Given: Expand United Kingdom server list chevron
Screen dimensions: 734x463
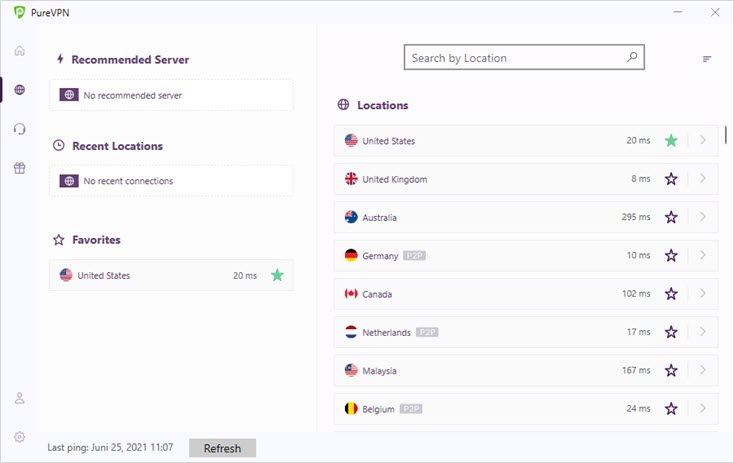Looking at the screenshot, I should coord(703,178).
